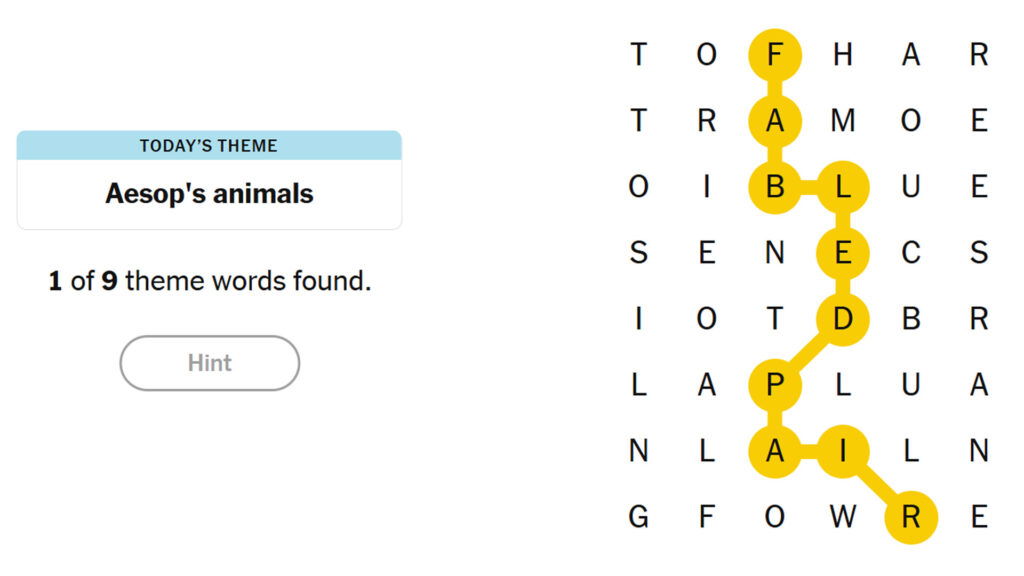
Task: Select the unhighlighted F in the bottom row
Action: point(706,517)
